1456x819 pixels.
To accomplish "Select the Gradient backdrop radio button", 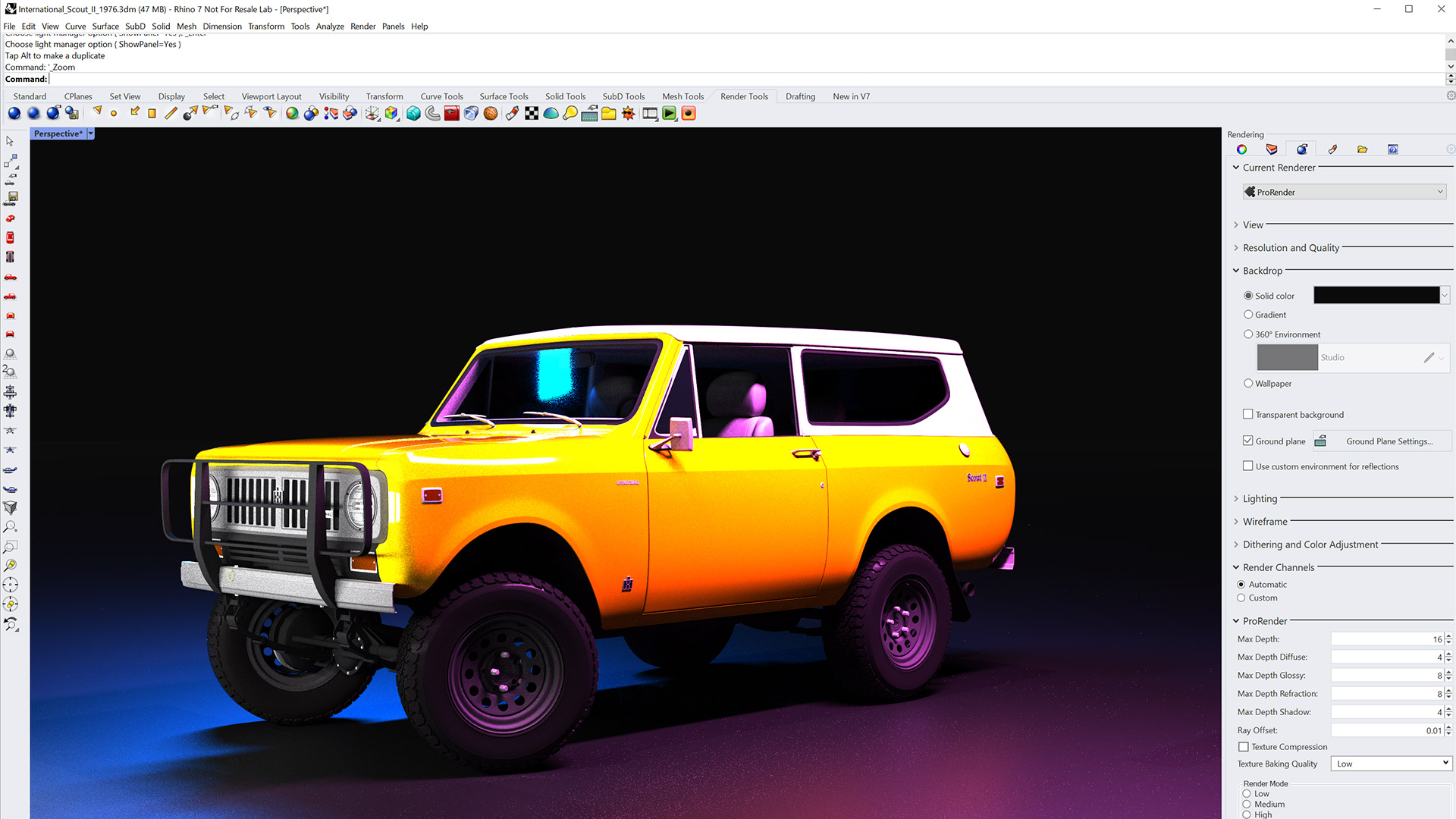I will click(1248, 315).
